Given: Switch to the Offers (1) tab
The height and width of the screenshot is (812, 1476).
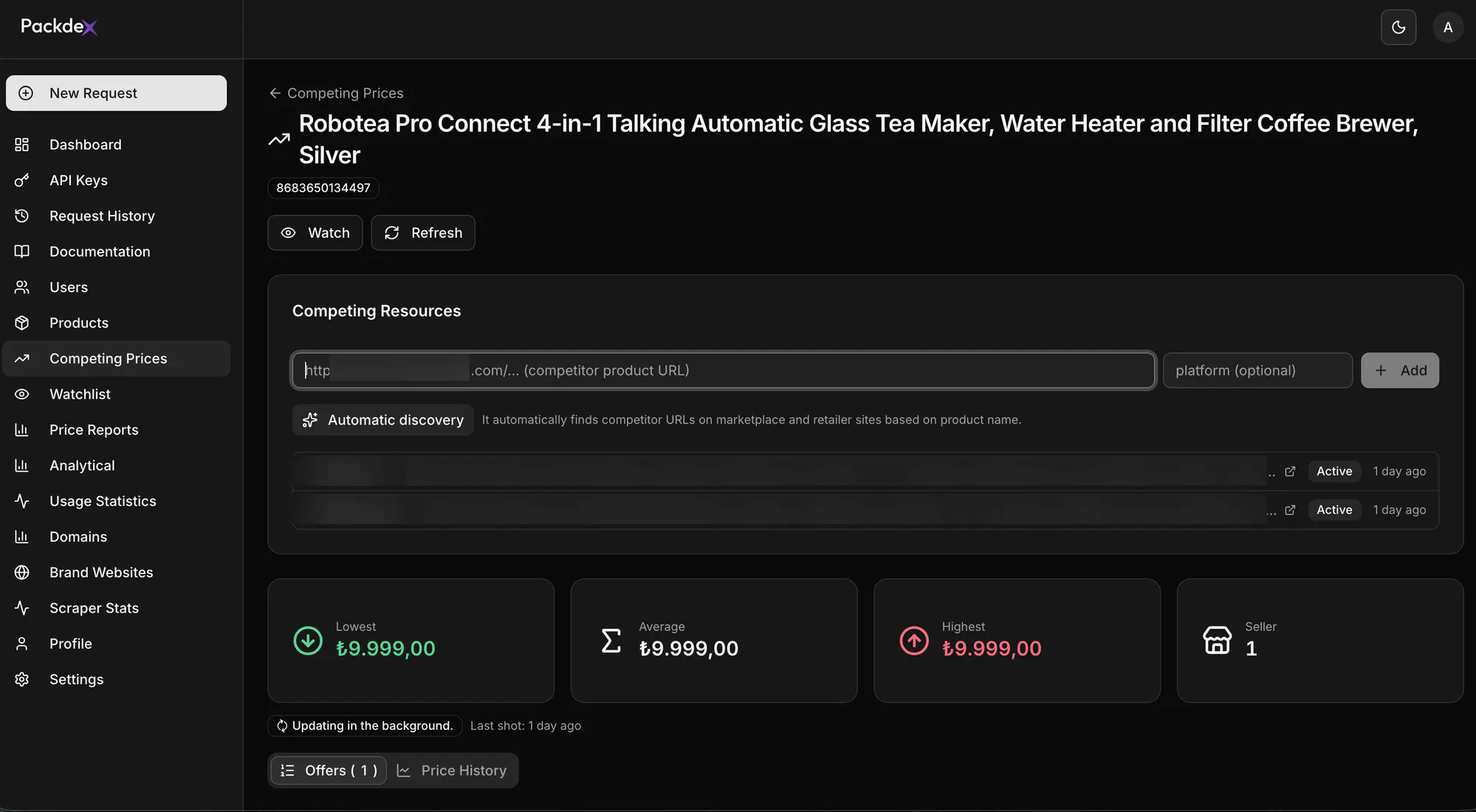Looking at the screenshot, I should pyautogui.click(x=329, y=771).
